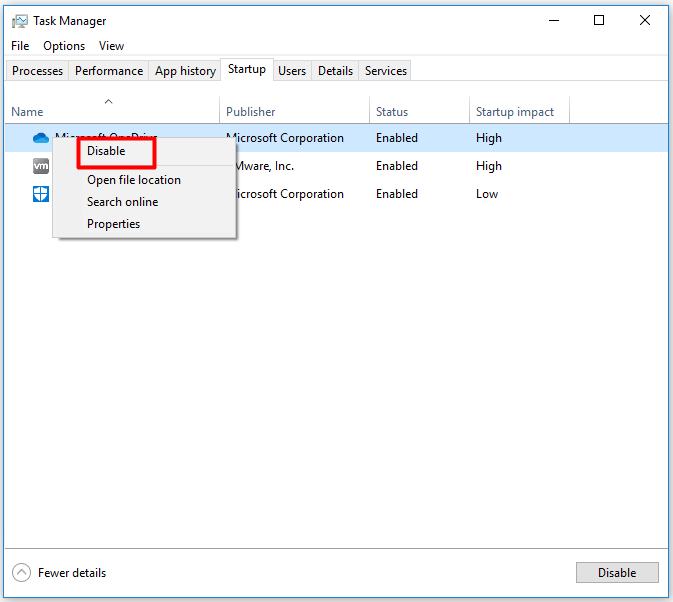
Task: Choose Disable from the context menu
Action: click(x=106, y=151)
